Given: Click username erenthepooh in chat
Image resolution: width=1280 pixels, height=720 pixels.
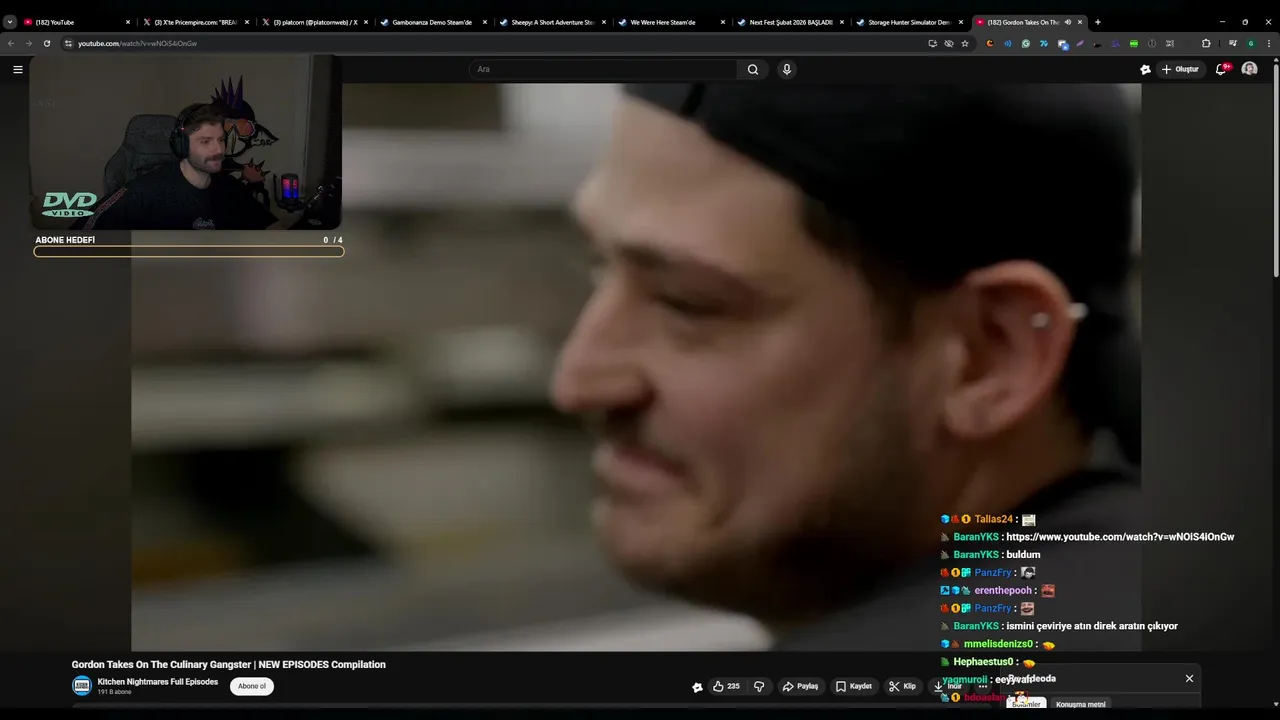Looking at the screenshot, I should click(x=1004, y=590).
